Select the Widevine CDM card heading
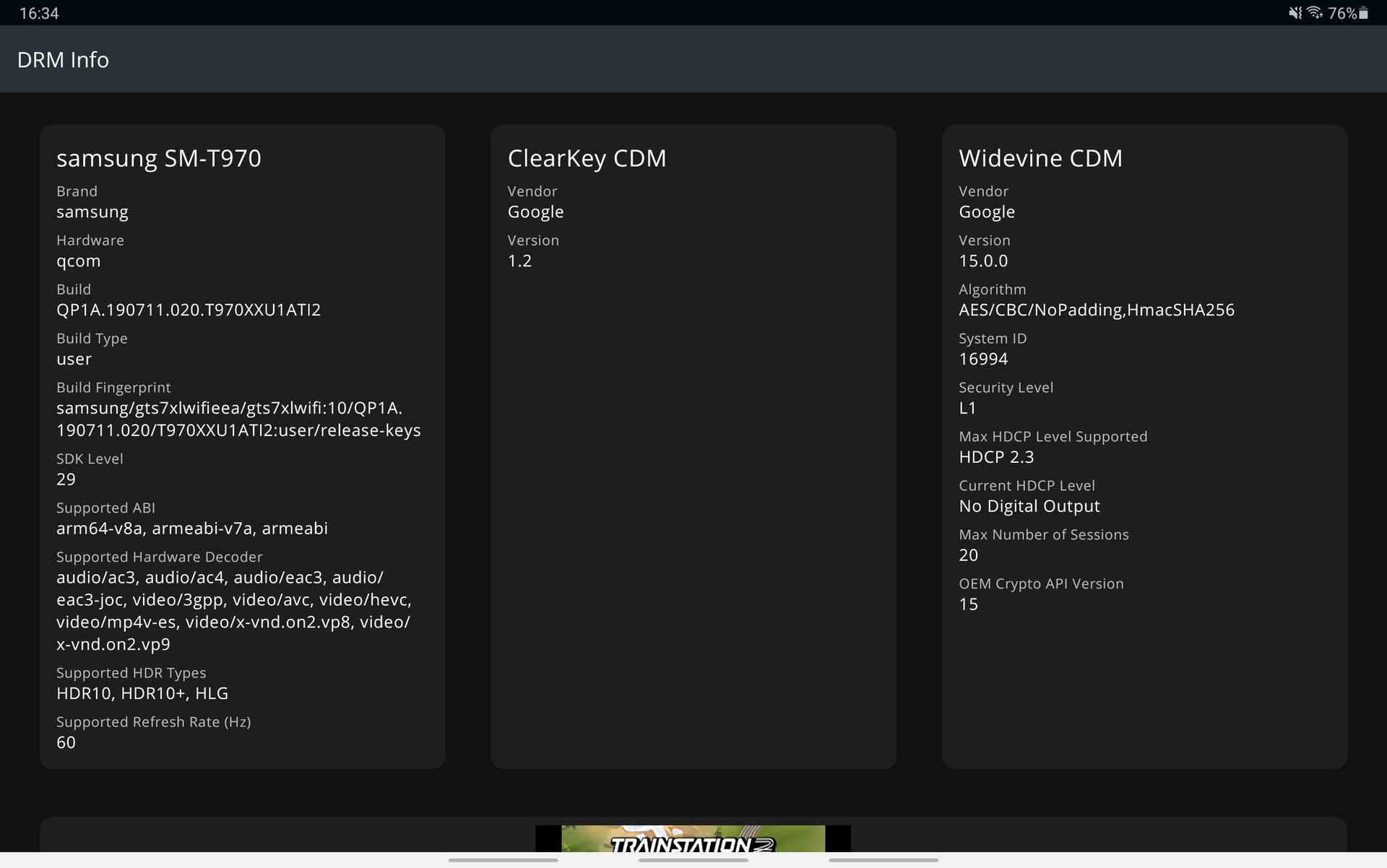The height and width of the screenshot is (868, 1387). (1040, 158)
